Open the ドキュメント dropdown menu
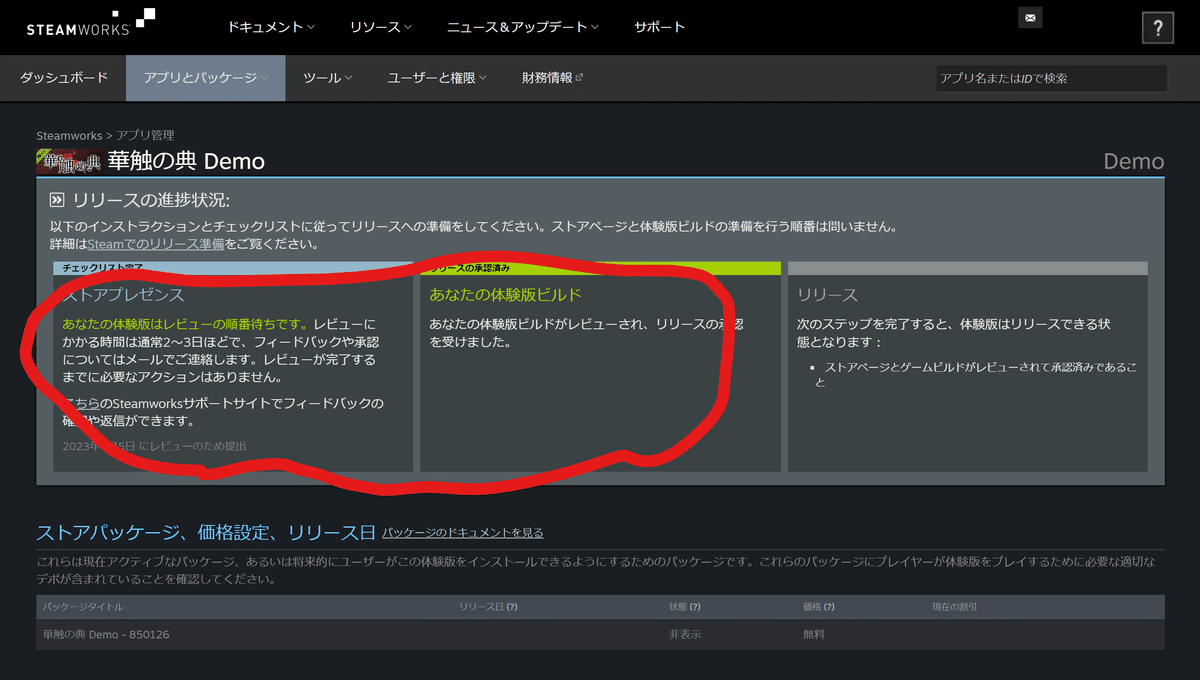 pyautogui.click(x=271, y=27)
